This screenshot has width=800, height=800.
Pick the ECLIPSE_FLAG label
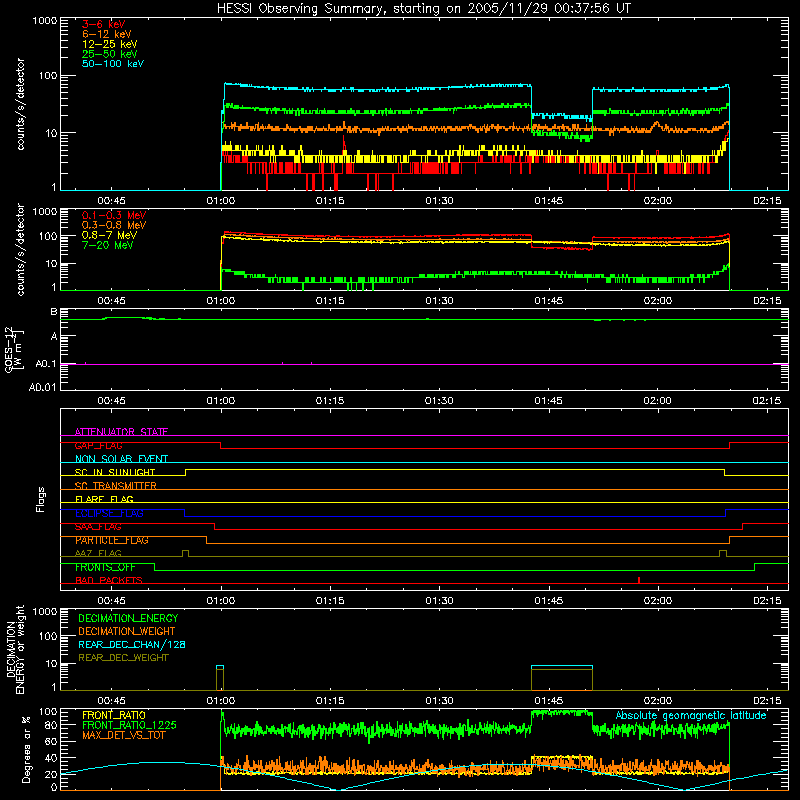[109, 513]
